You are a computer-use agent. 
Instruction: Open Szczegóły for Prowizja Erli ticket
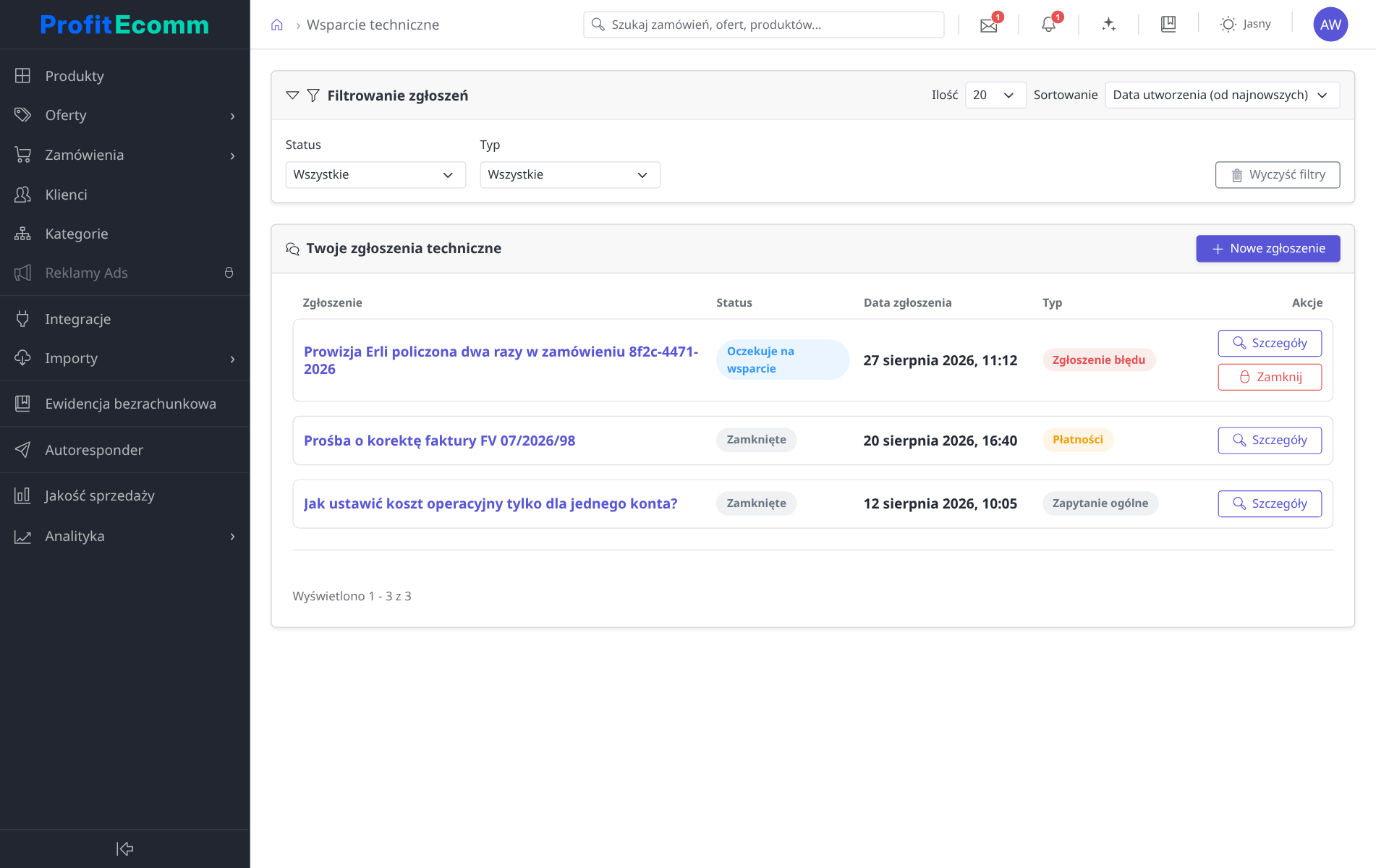coord(1270,343)
